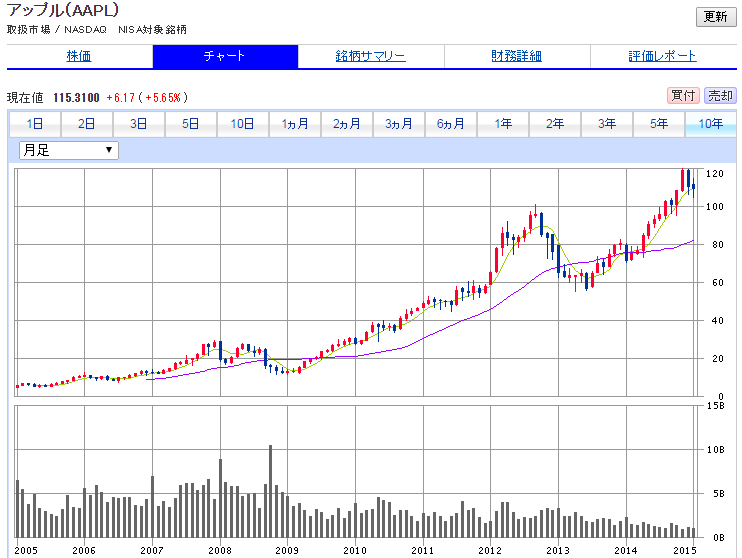This screenshot has width=742, height=558.
Task: Select the 1ヵ月 range button
Action: (x=295, y=124)
